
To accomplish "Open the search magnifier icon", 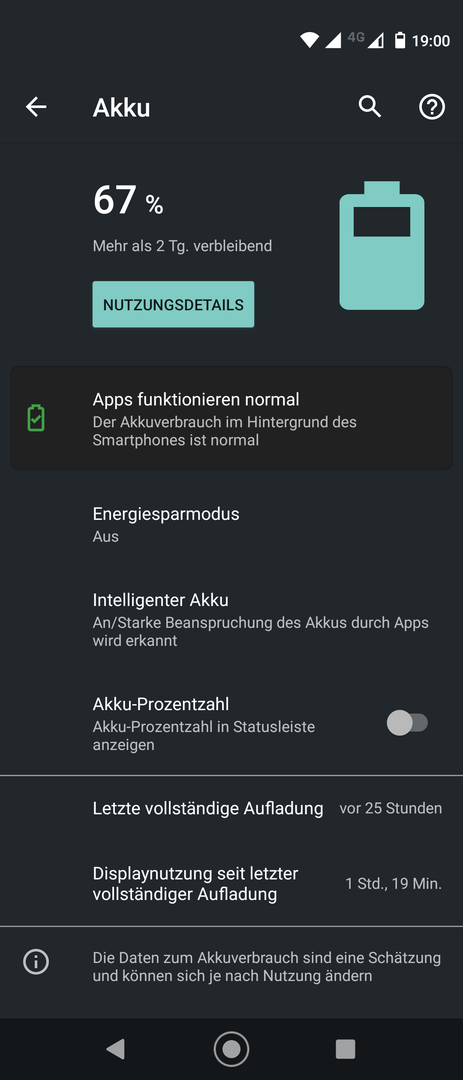I will (369, 107).
